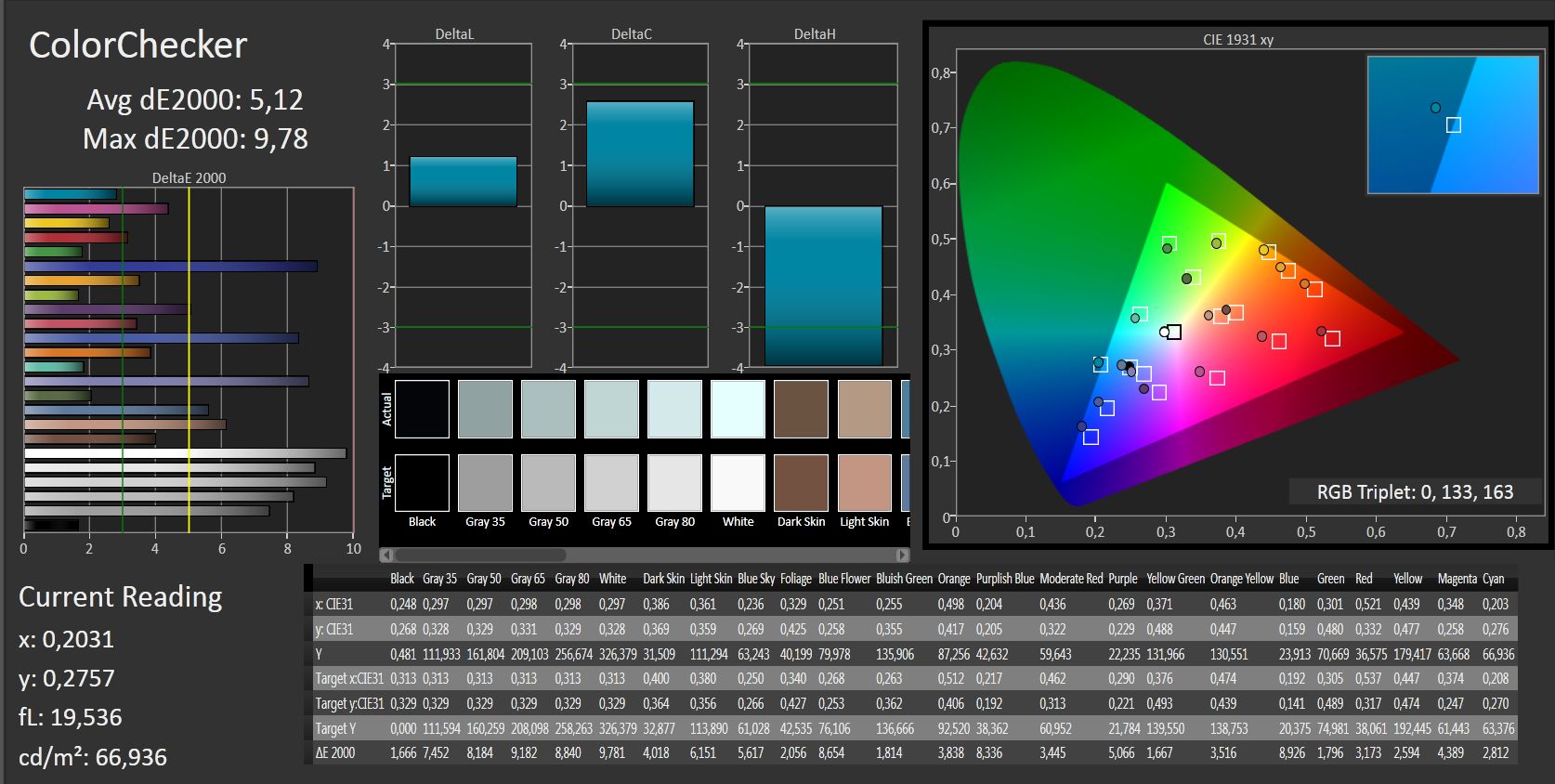The width and height of the screenshot is (1555, 784).
Task: Click the blue bar in the DeltaL chart
Action: [x=463, y=182]
